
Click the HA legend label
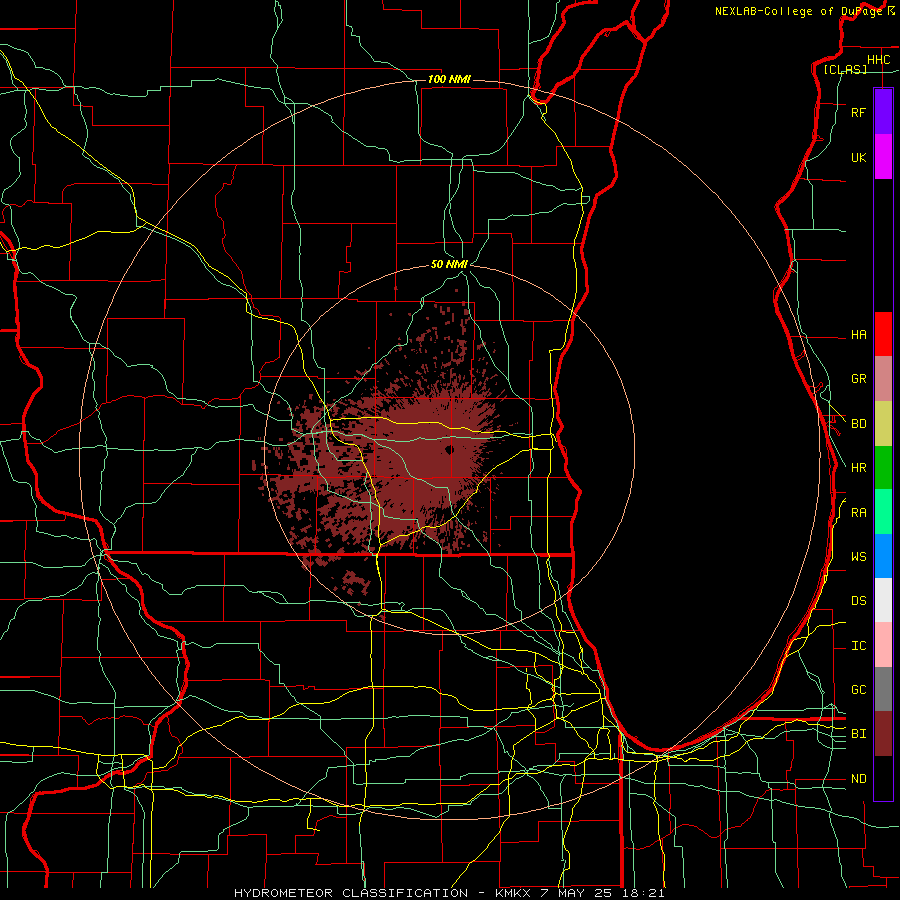pyautogui.click(x=858, y=335)
